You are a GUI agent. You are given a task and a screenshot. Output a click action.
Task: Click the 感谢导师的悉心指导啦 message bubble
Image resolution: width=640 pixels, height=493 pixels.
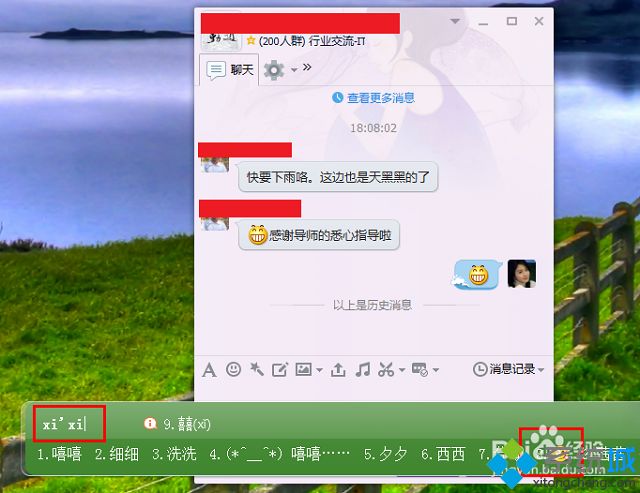pyautogui.click(x=319, y=235)
